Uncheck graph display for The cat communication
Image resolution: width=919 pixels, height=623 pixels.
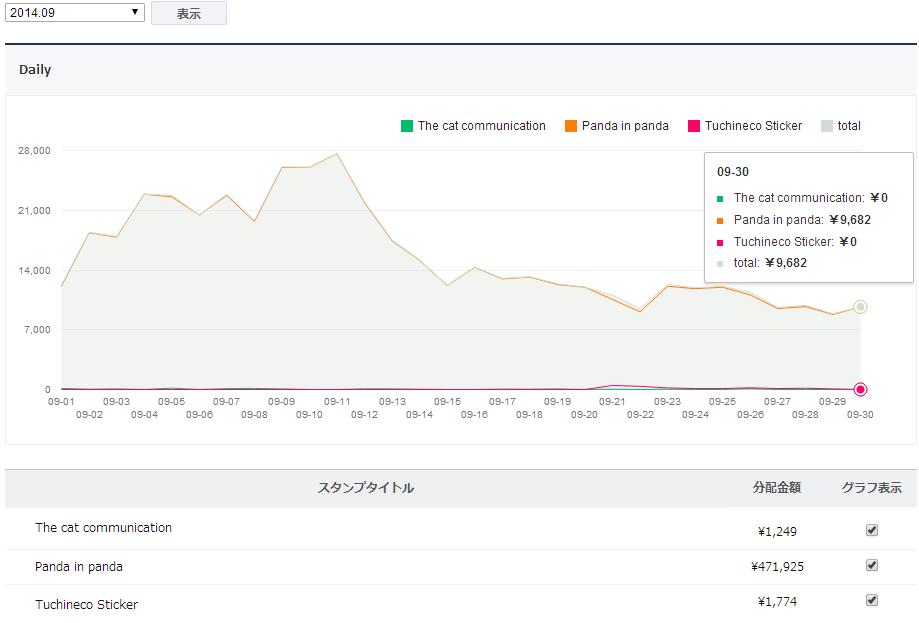click(871, 530)
